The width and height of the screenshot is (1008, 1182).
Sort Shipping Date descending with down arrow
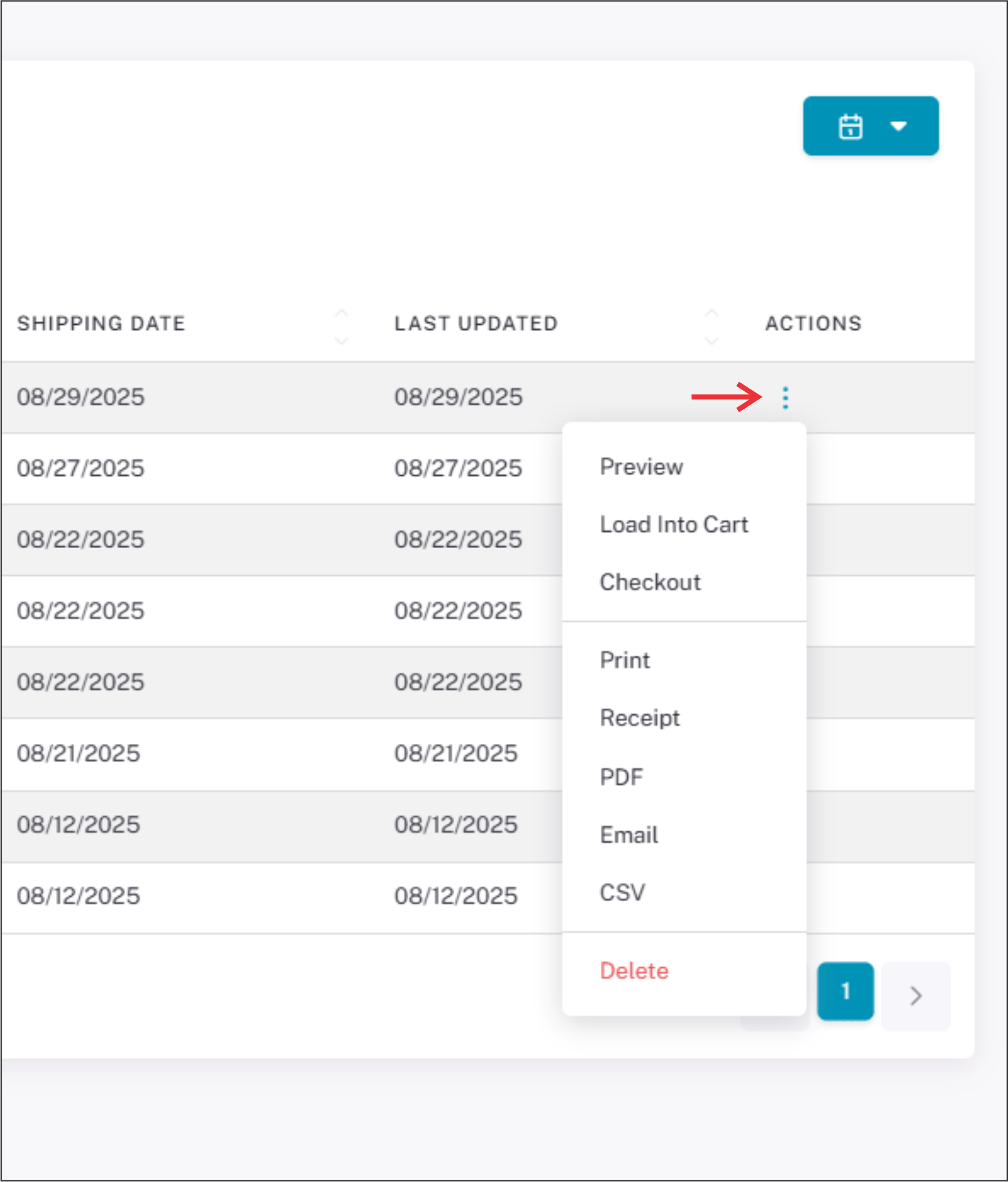[x=341, y=341]
